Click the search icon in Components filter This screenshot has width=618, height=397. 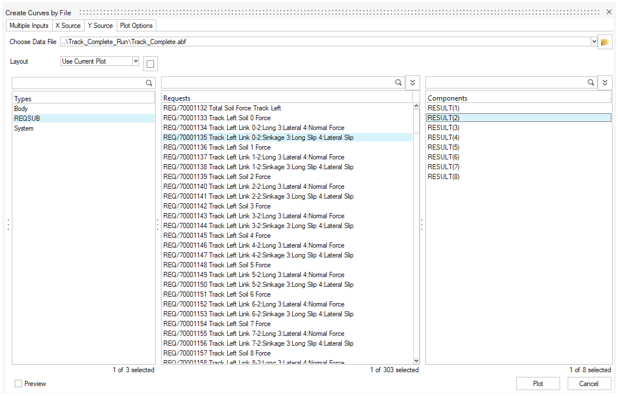coord(590,82)
